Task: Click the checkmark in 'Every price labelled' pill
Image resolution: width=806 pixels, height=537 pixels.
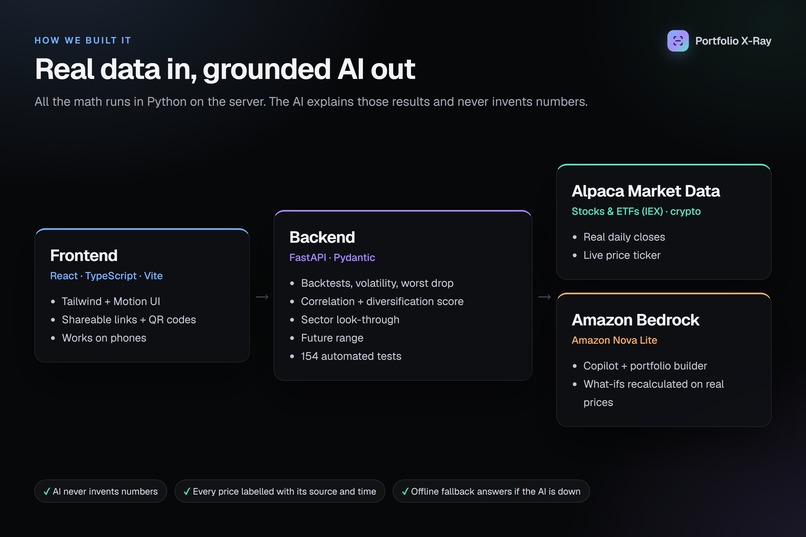Action: point(187,491)
